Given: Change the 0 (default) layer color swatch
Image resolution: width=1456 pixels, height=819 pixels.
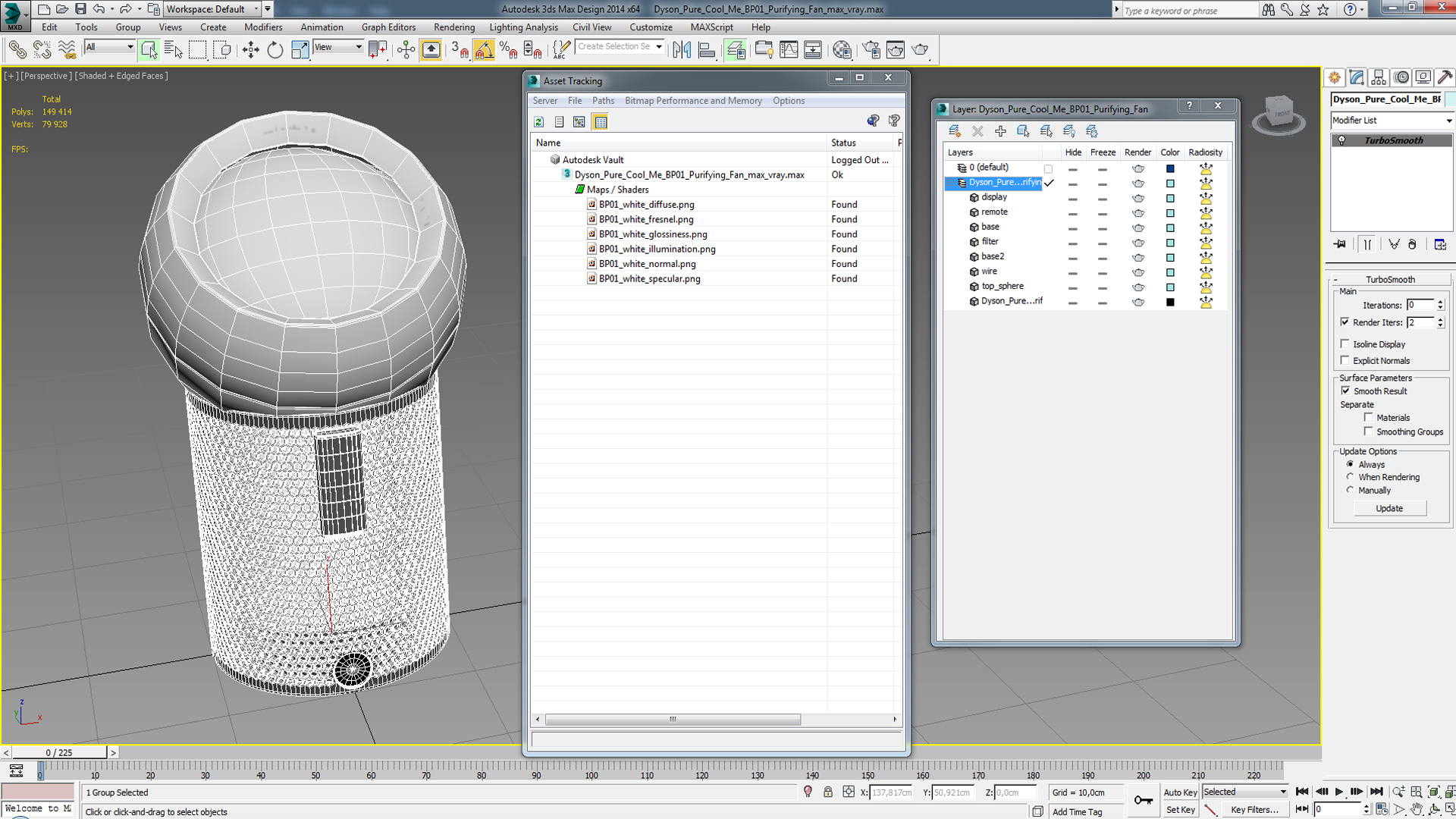Looking at the screenshot, I should coord(1170,168).
